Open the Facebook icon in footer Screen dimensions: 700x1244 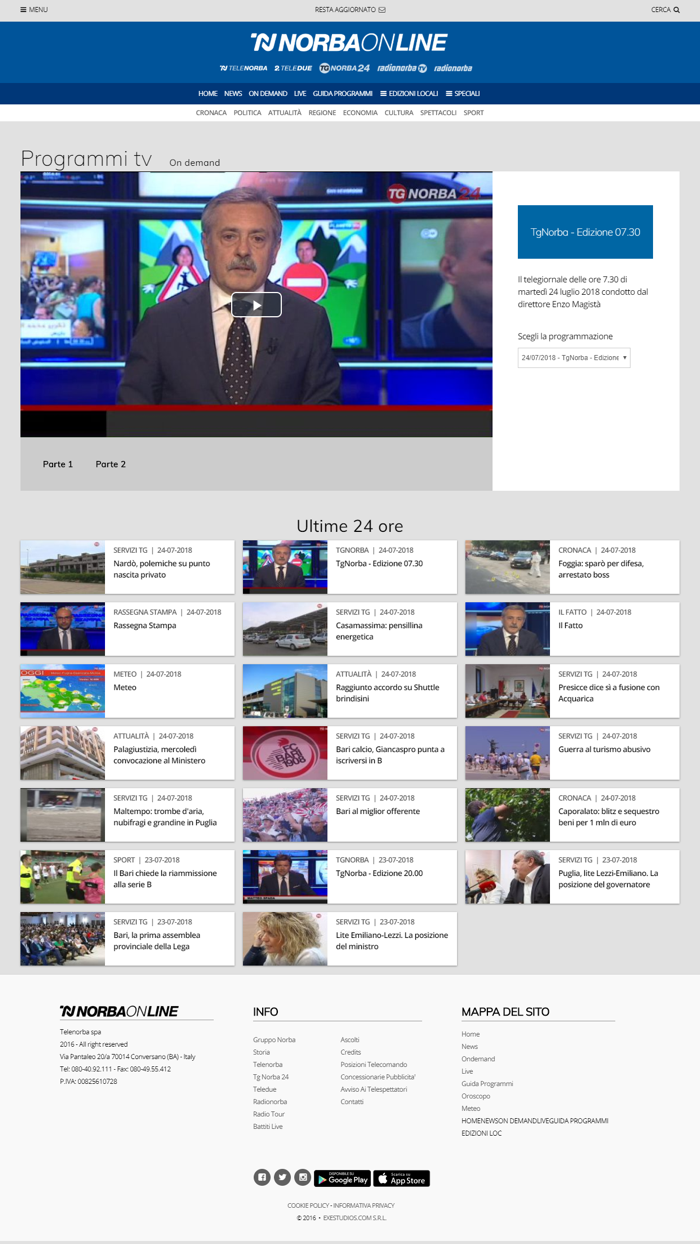pos(262,1178)
